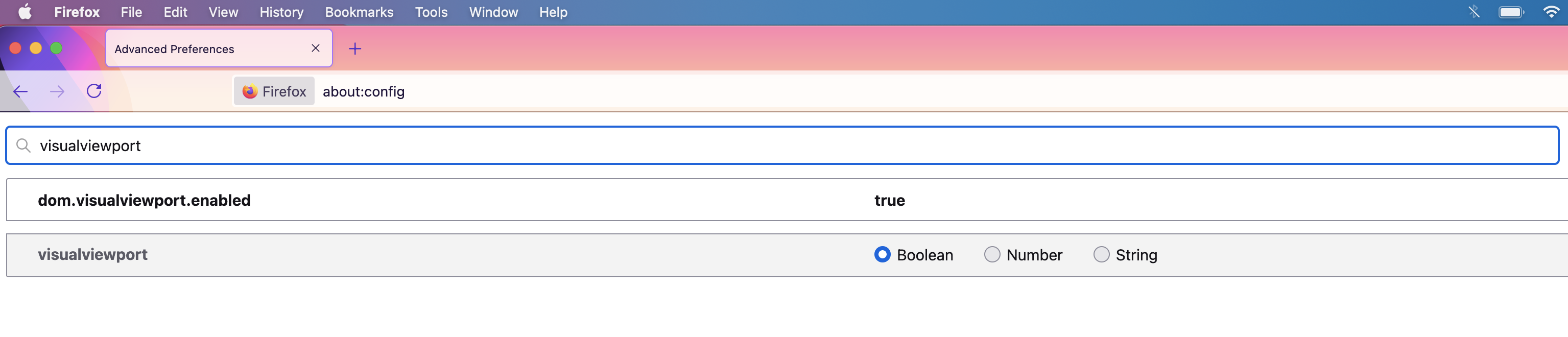This screenshot has width=1568, height=337.
Task: Select the String radio option
Action: [1101, 254]
